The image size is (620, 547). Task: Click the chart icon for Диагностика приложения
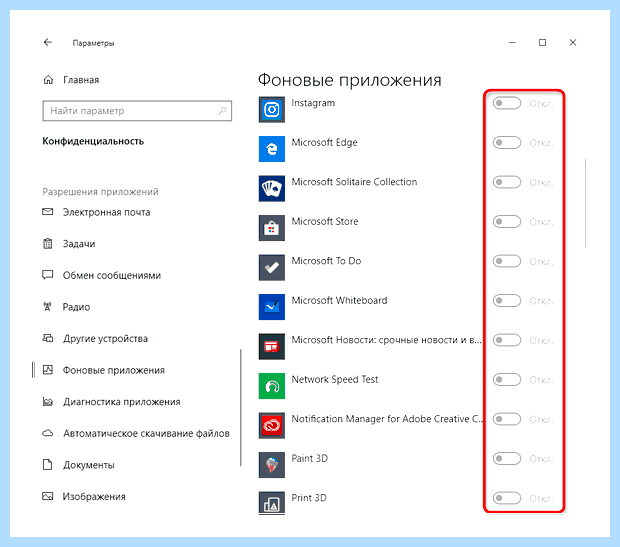(48, 401)
